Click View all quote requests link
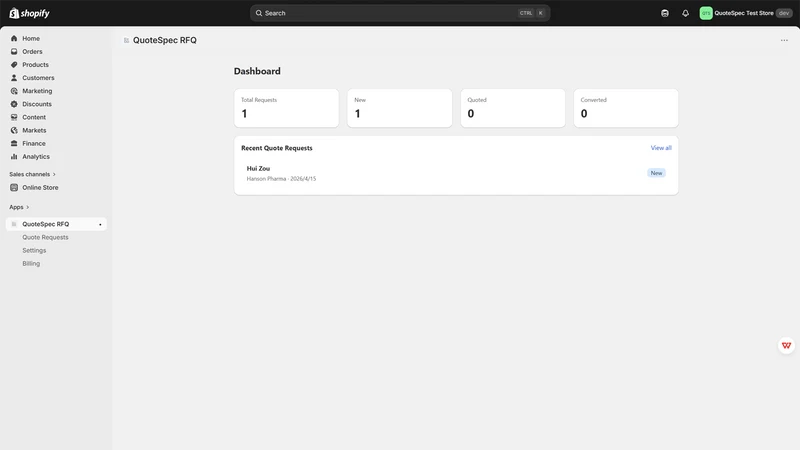 click(x=661, y=148)
